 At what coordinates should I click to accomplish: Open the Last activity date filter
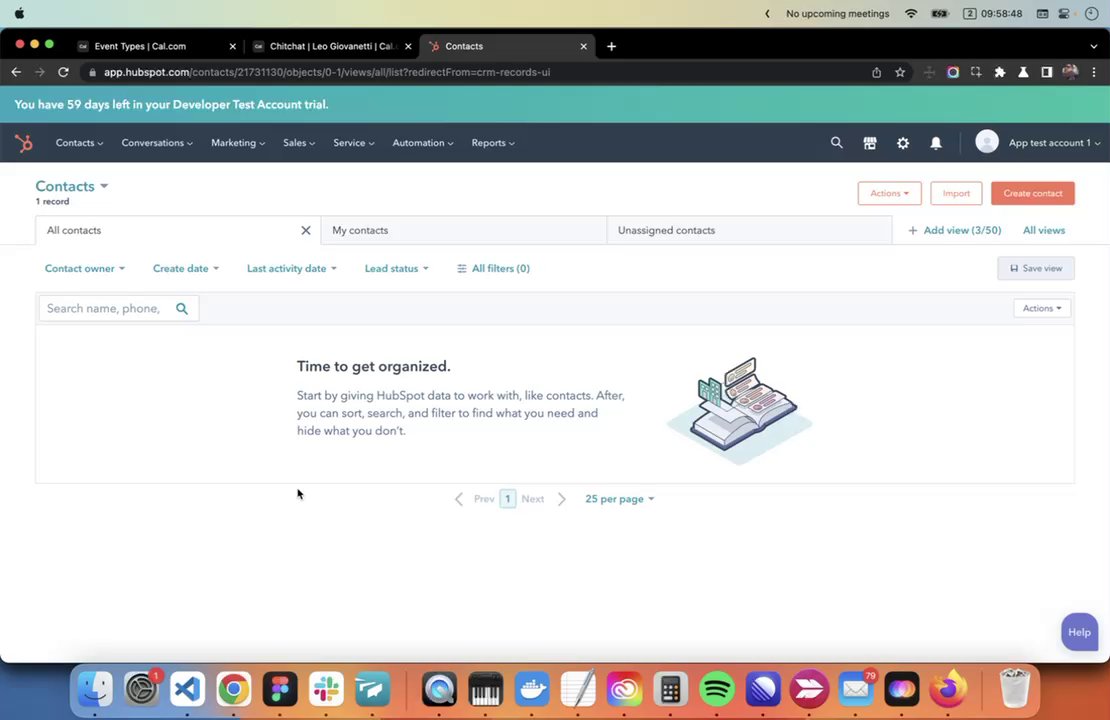[292, 268]
